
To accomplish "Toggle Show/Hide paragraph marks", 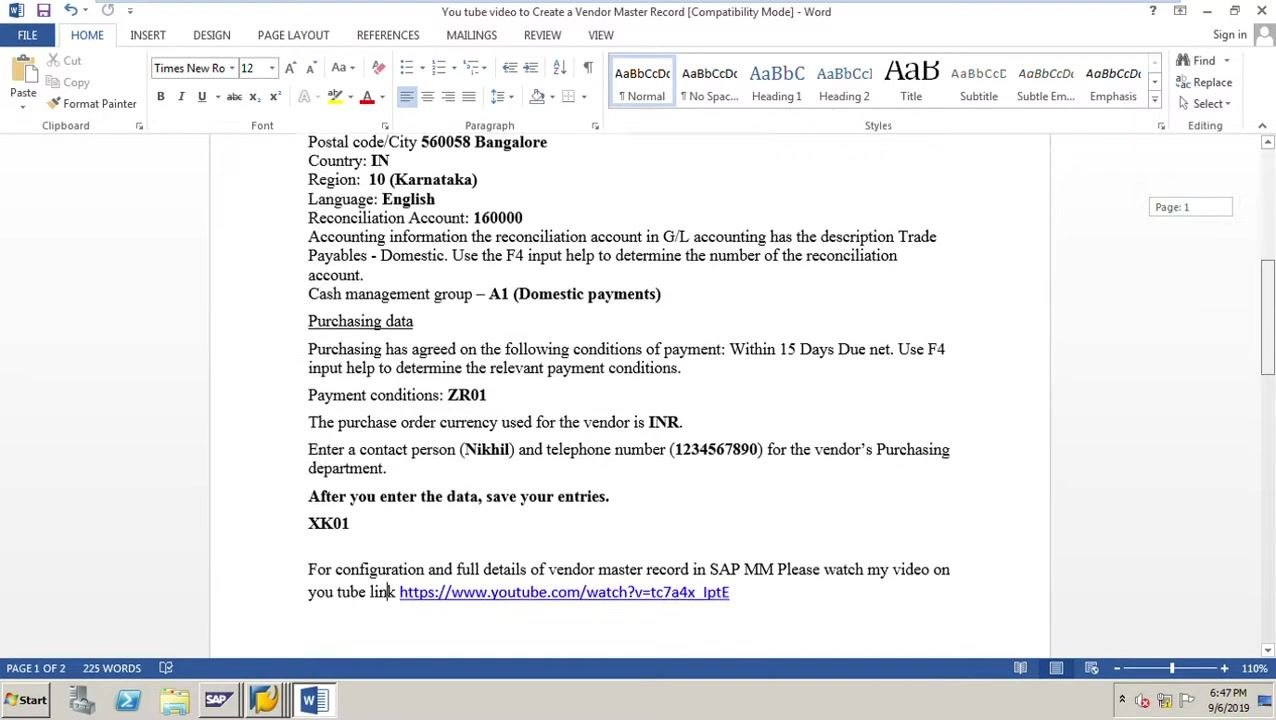I will pyautogui.click(x=588, y=68).
